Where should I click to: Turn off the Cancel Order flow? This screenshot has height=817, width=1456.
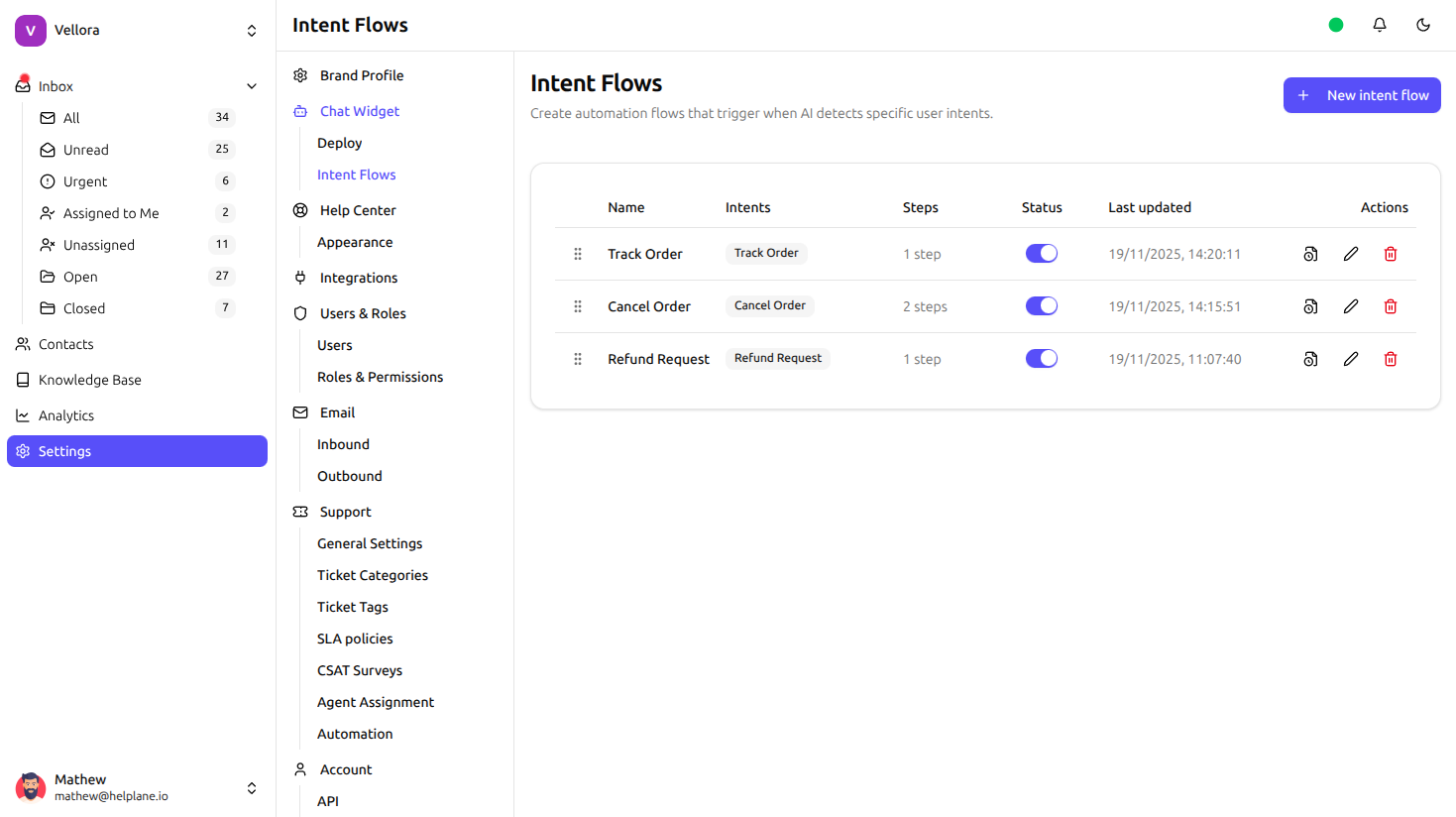1041,305
